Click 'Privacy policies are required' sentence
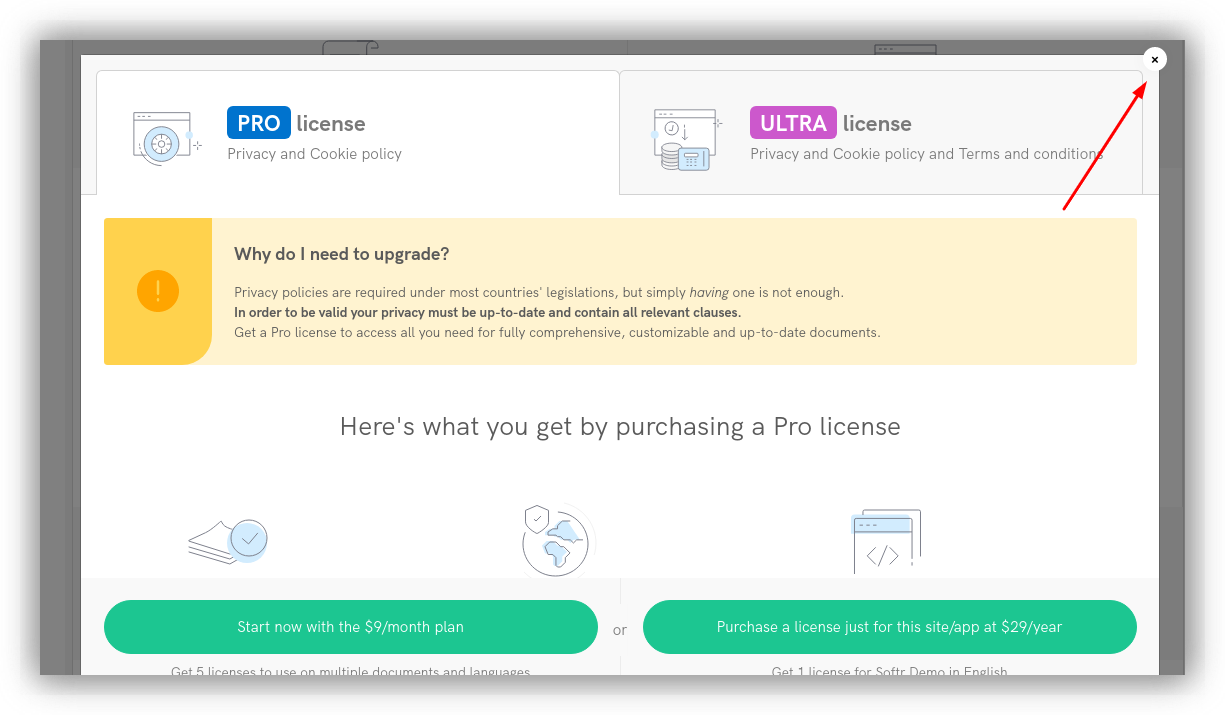Screen dimensions: 1225x715 (x=539, y=292)
